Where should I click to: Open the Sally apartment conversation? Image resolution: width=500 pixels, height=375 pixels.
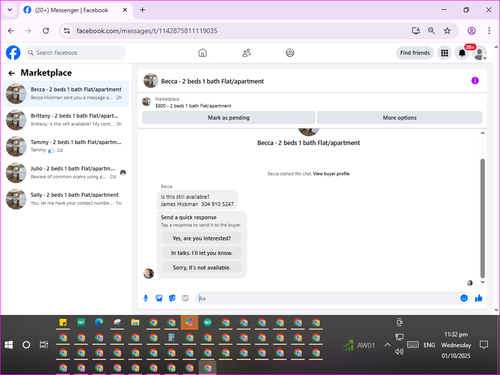click(x=66, y=199)
